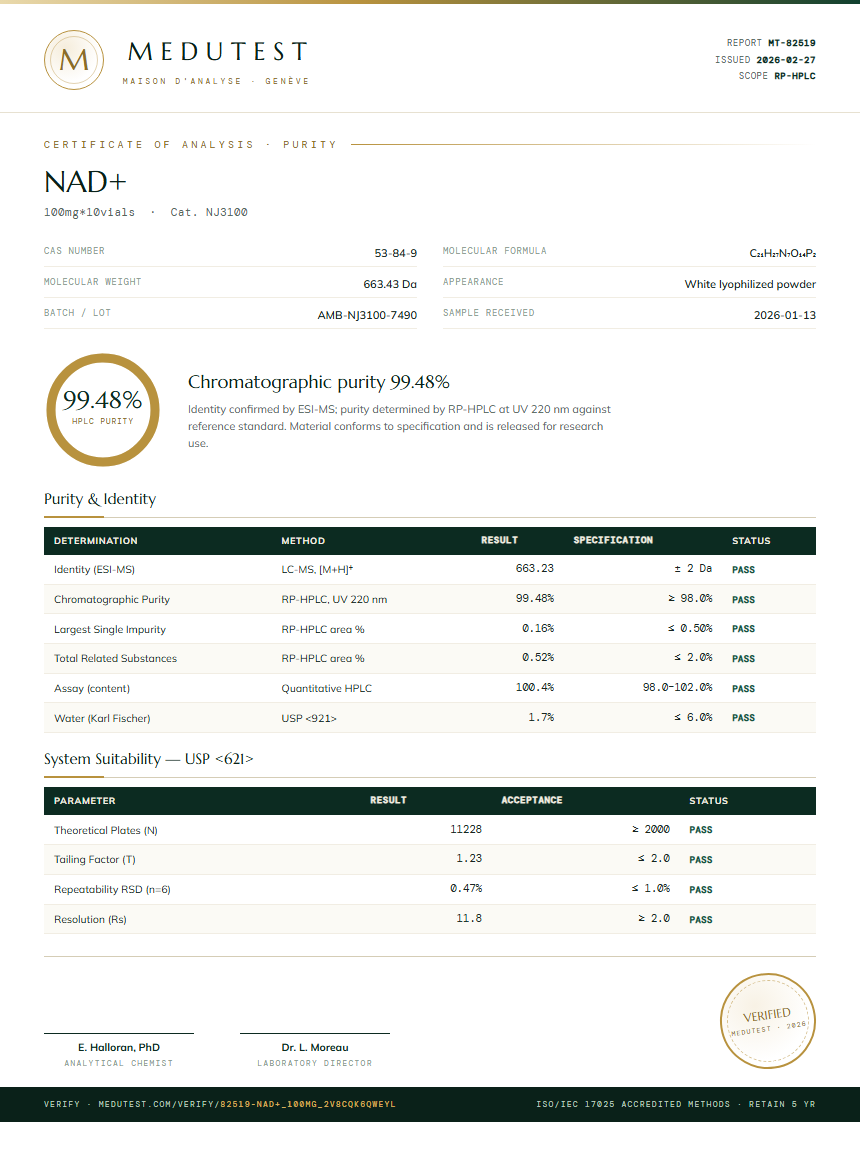Select the molecular formula value

point(782,253)
